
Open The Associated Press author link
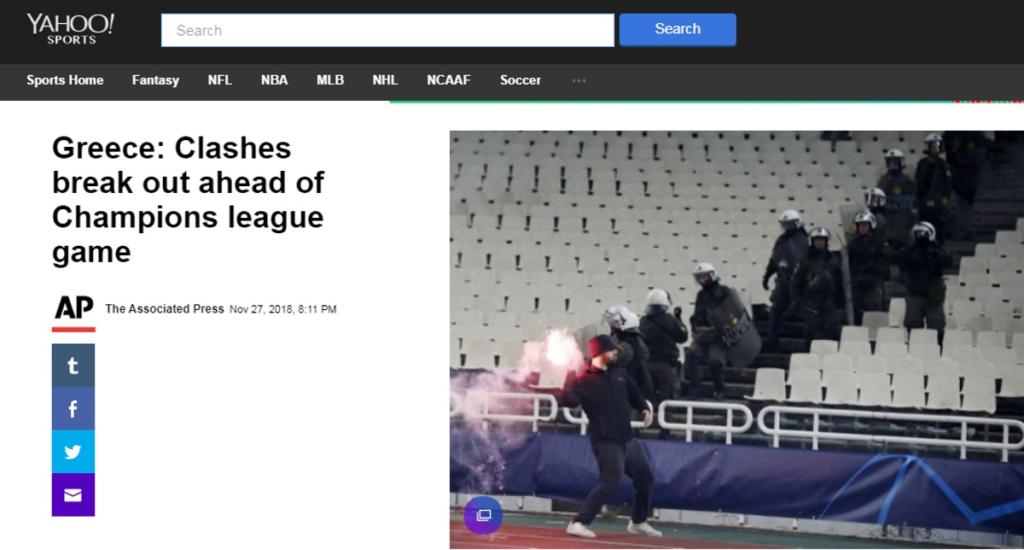point(165,309)
